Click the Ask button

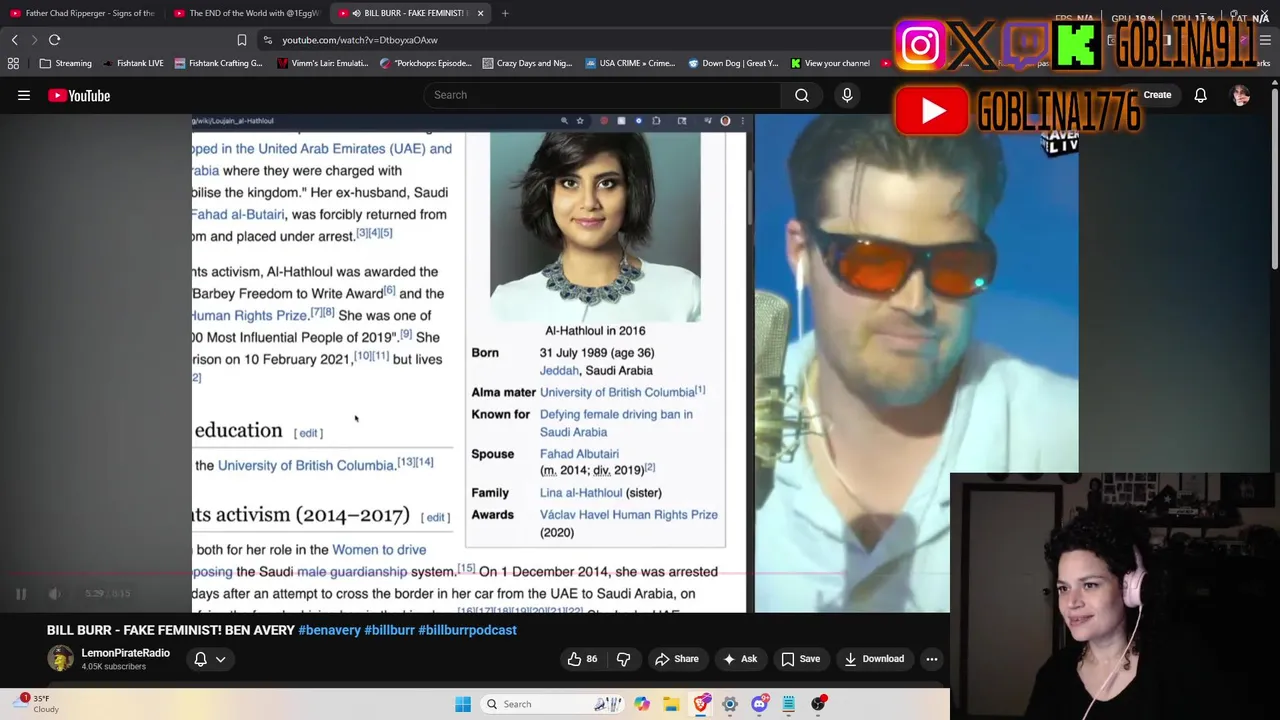(x=740, y=659)
